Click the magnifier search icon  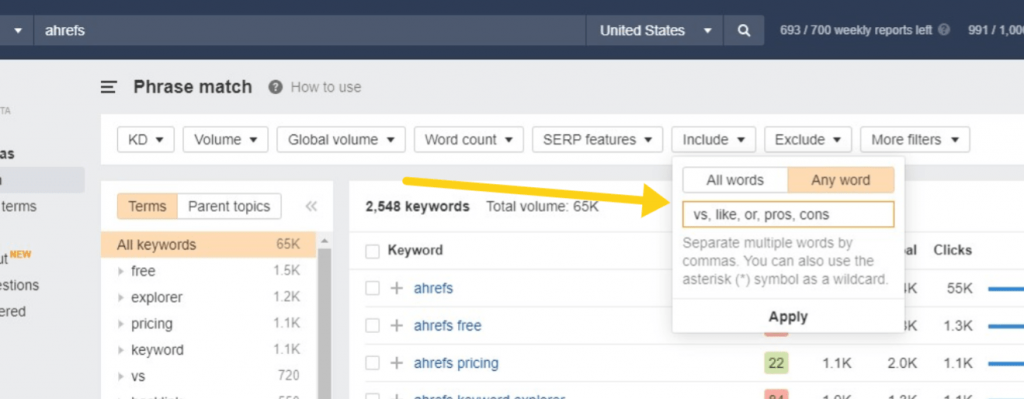(743, 31)
